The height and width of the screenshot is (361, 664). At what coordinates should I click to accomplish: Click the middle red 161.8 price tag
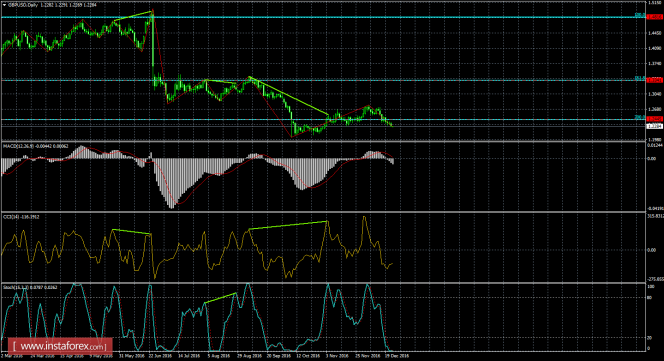(x=655, y=80)
